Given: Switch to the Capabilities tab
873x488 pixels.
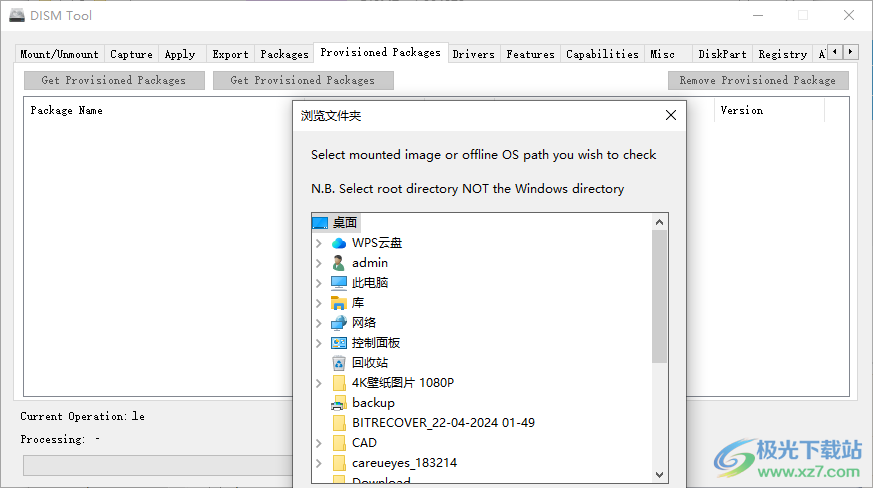Looking at the screenshot, I should pos(602,54).
